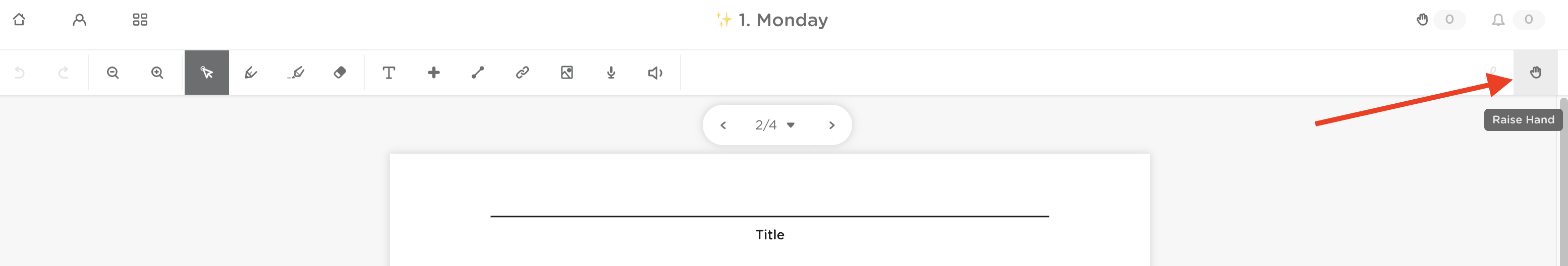Screen dimensions: 1568x266
Task: Insert a link with the chain icon
Action: 522,73
